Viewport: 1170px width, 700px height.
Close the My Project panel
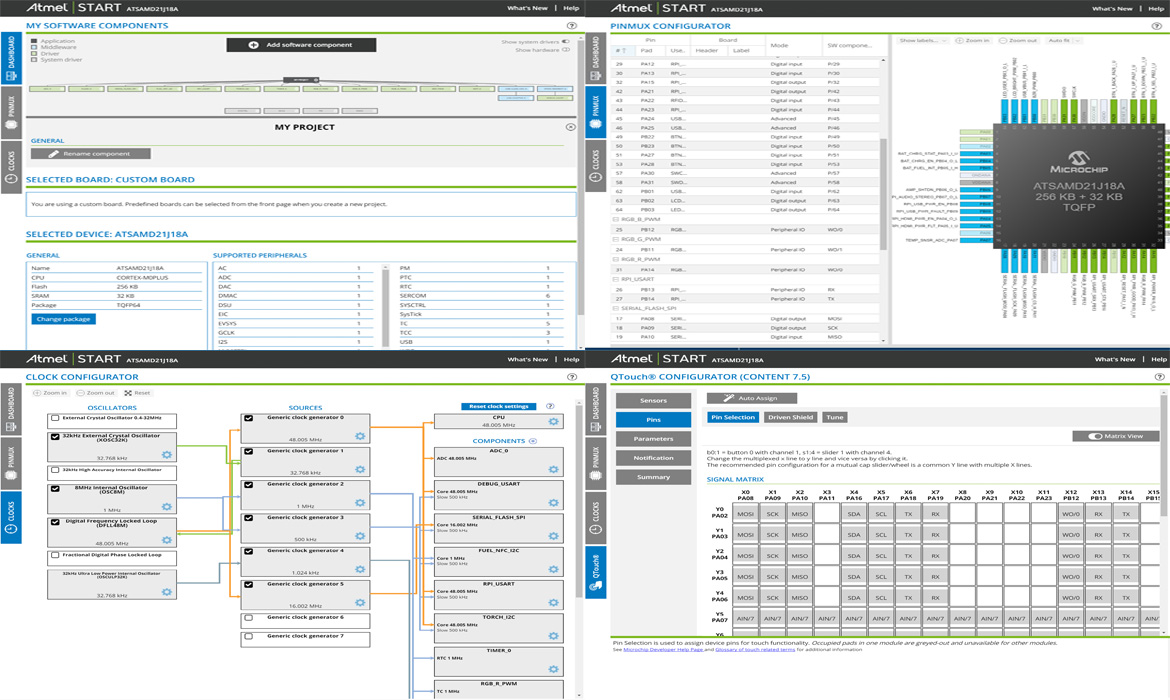click(571, 127)
